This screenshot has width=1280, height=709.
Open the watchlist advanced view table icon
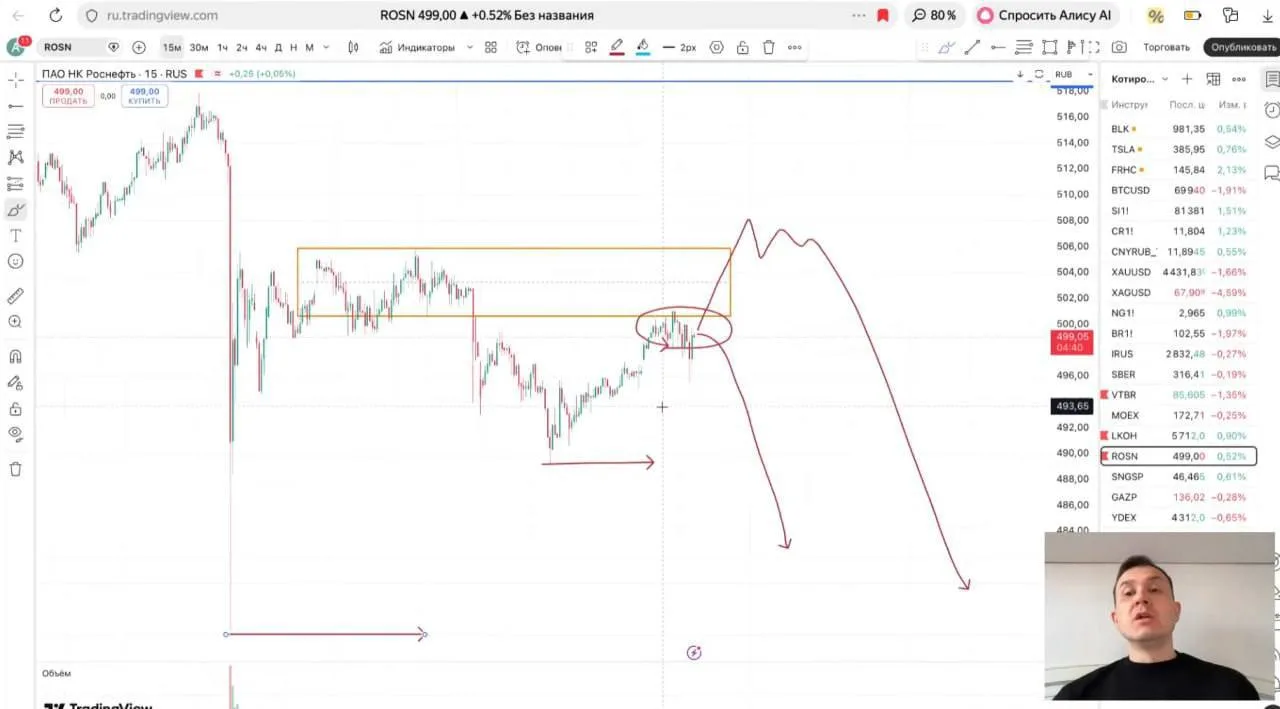pos(1213,79)
